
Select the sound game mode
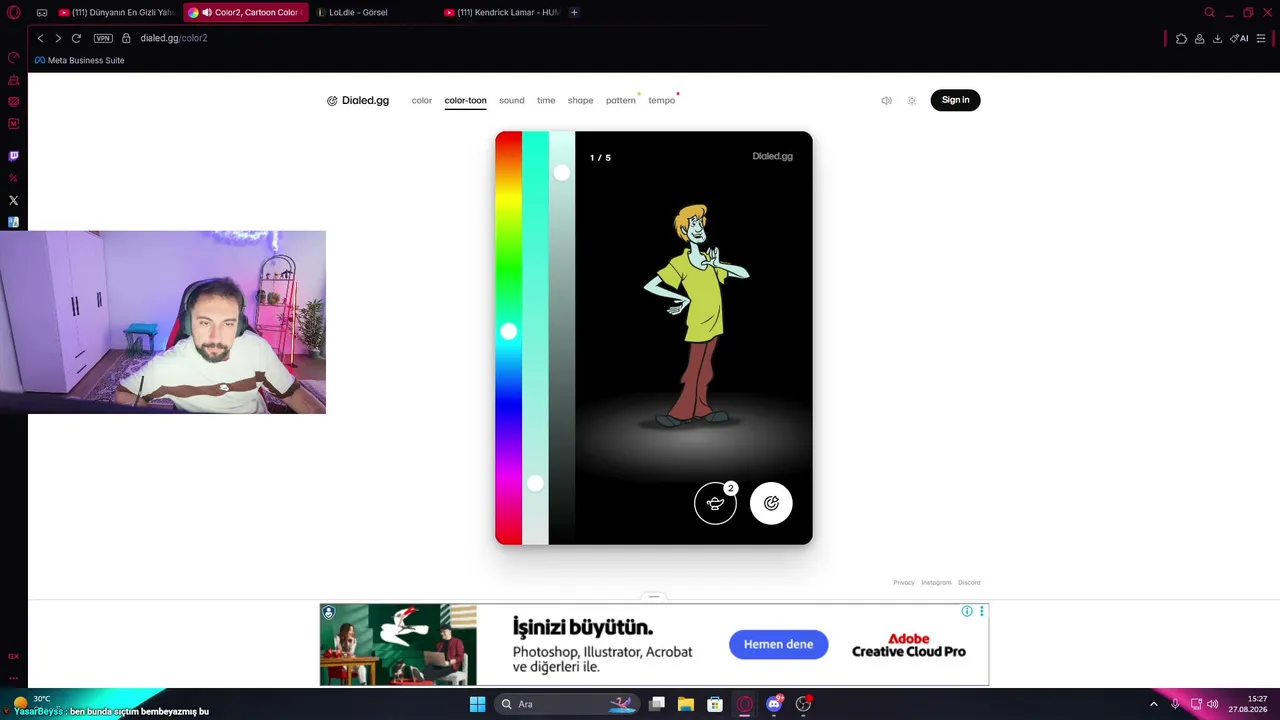[x=512, y=100]
